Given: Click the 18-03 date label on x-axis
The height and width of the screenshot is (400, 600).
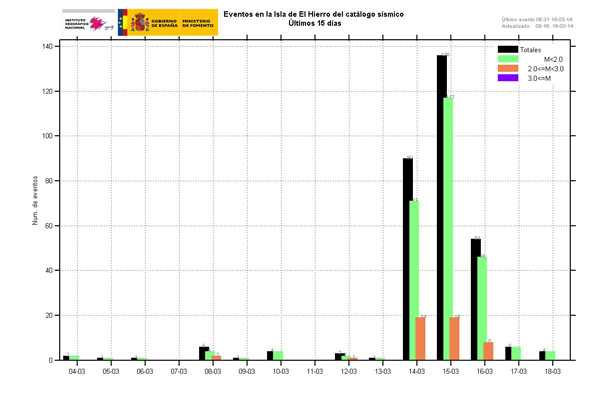Looking at the screenshot, I should (553, 370).
